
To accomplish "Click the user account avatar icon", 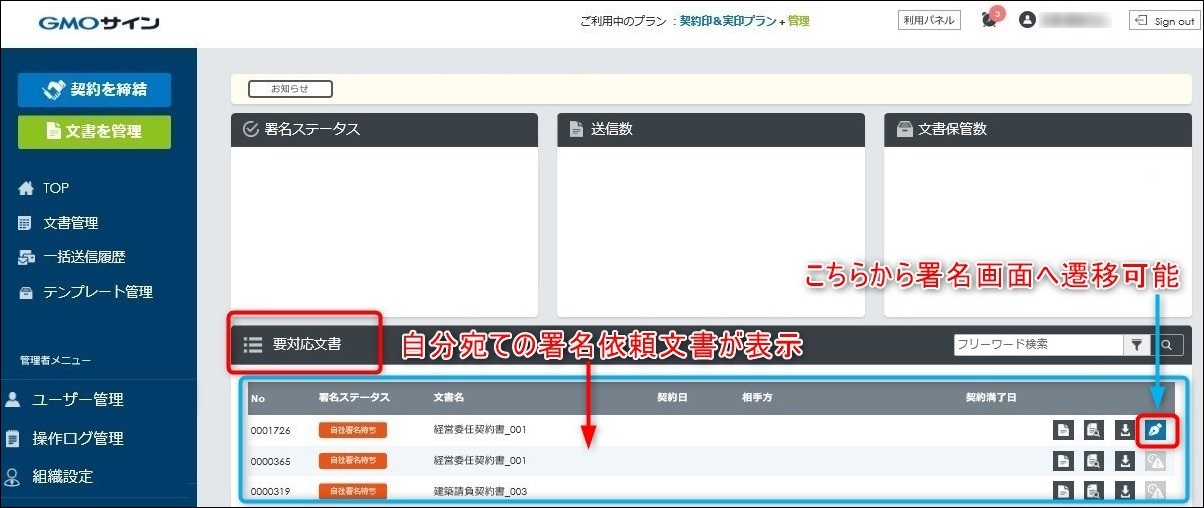I will coord(1027,20).
